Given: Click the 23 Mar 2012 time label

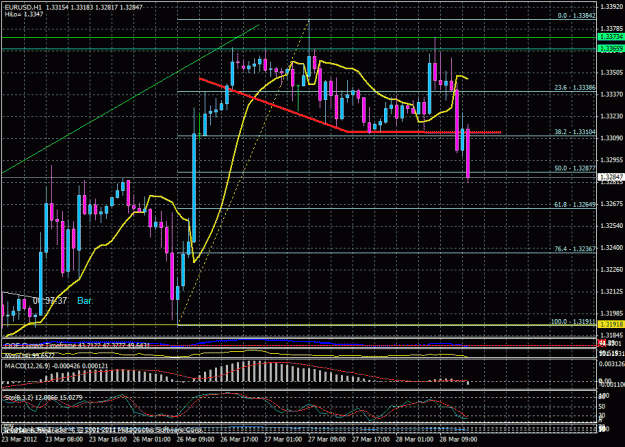Looking at the screenshot, I should point(19,439).
